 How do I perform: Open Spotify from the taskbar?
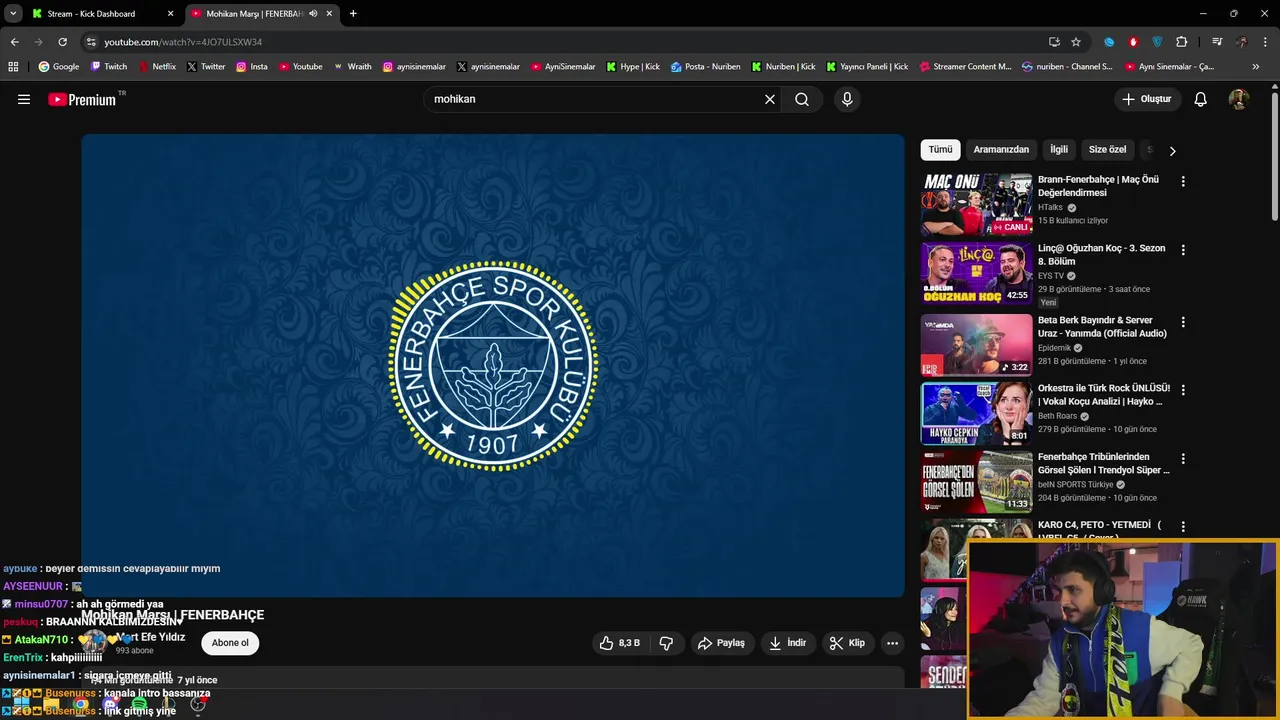click(x=139, y=705)
